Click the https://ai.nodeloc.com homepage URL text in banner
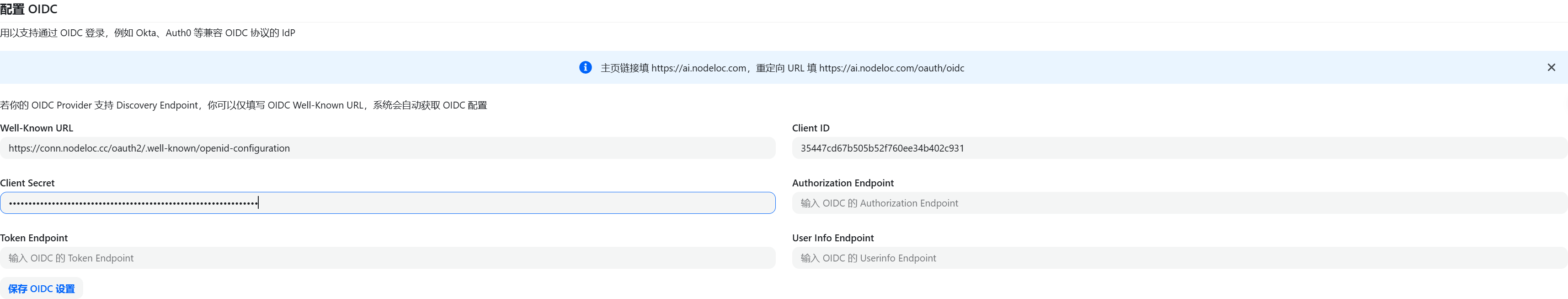This screenshot has width=1568, height=299. (699, 68)
